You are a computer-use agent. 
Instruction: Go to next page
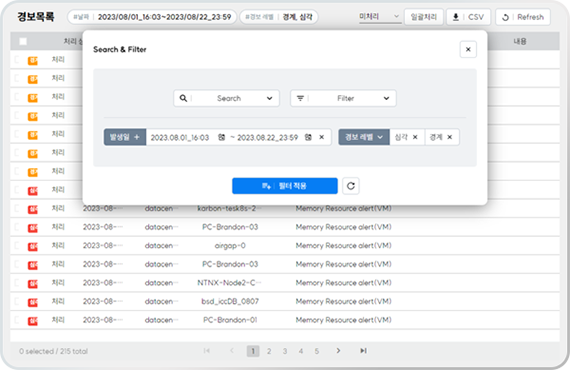[338, 351]
